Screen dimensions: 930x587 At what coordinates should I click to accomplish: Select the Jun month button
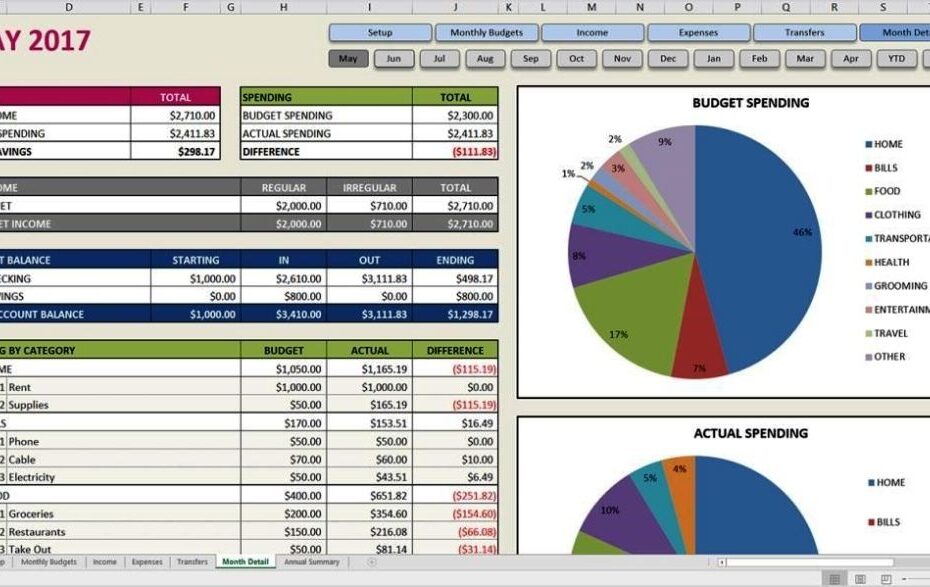point(394,59)
